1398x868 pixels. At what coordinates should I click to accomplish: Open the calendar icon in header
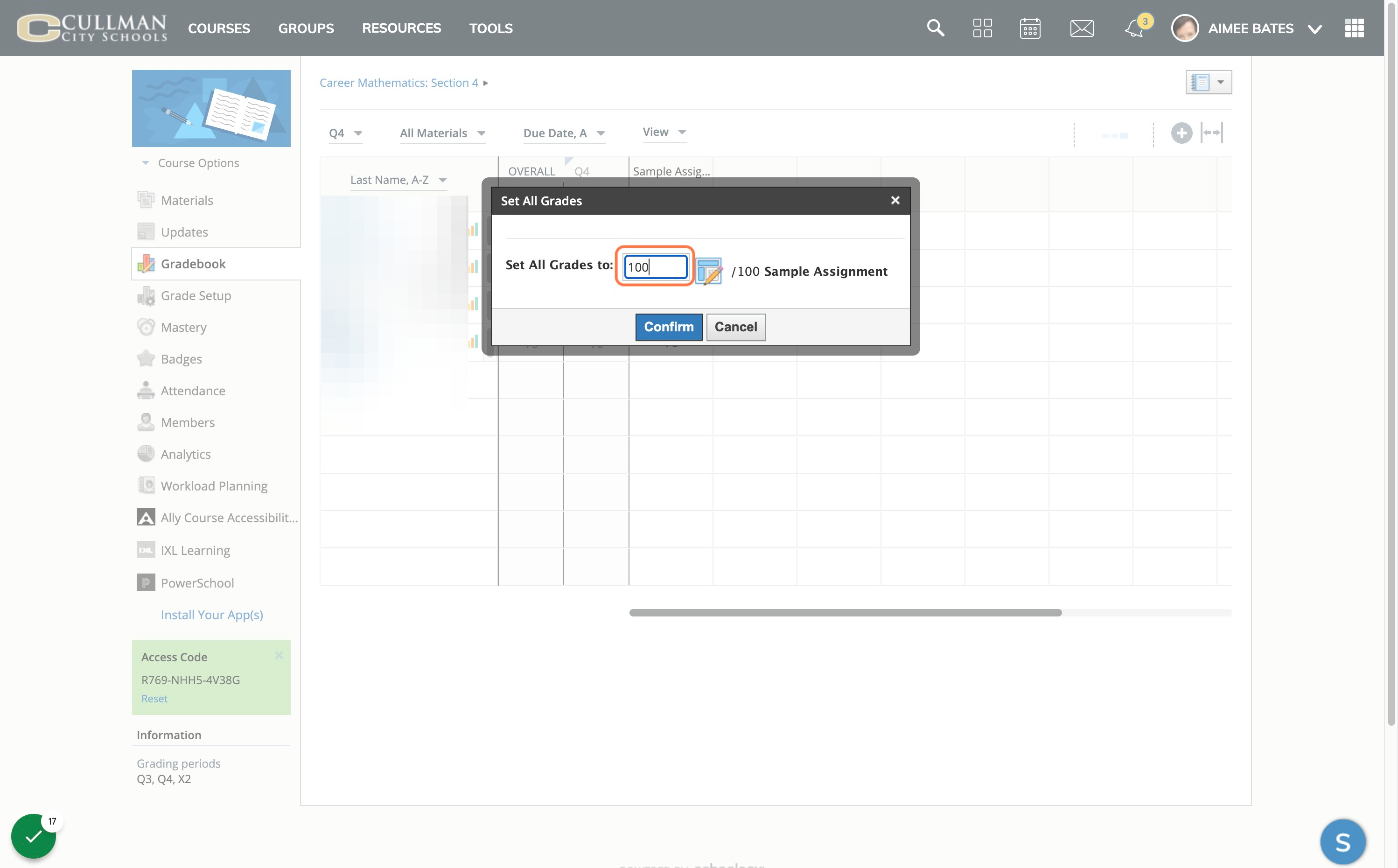[x=1030, y=28]
